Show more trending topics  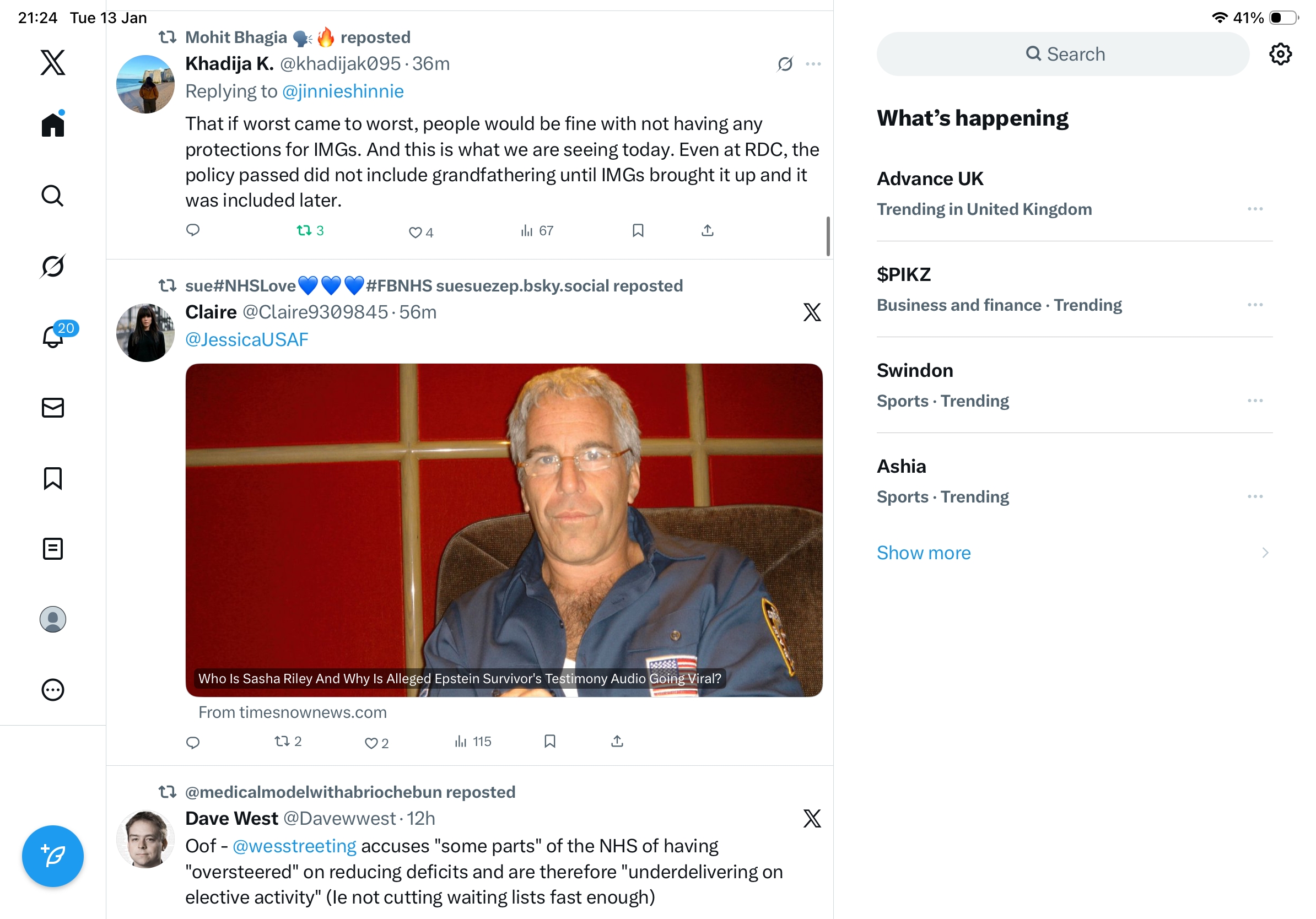click(x=924, y=552)
